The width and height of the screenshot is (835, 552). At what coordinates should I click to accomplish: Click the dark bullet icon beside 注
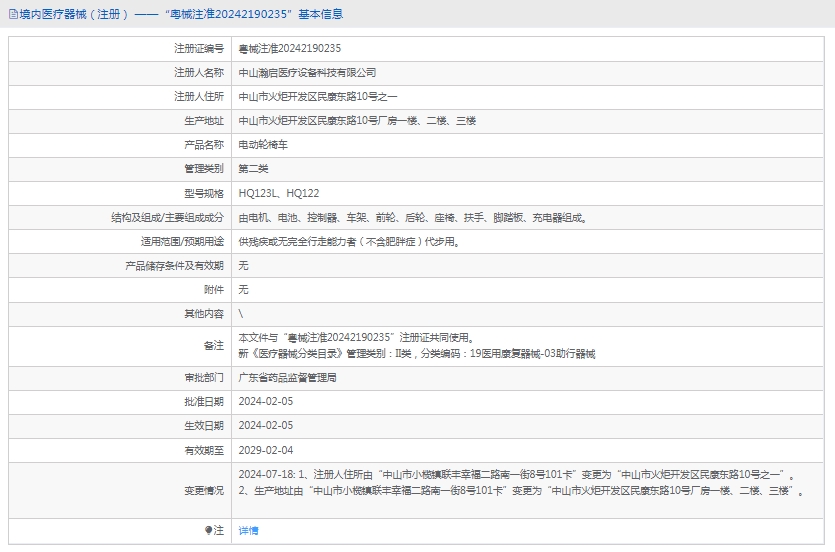tap(208, 530)
